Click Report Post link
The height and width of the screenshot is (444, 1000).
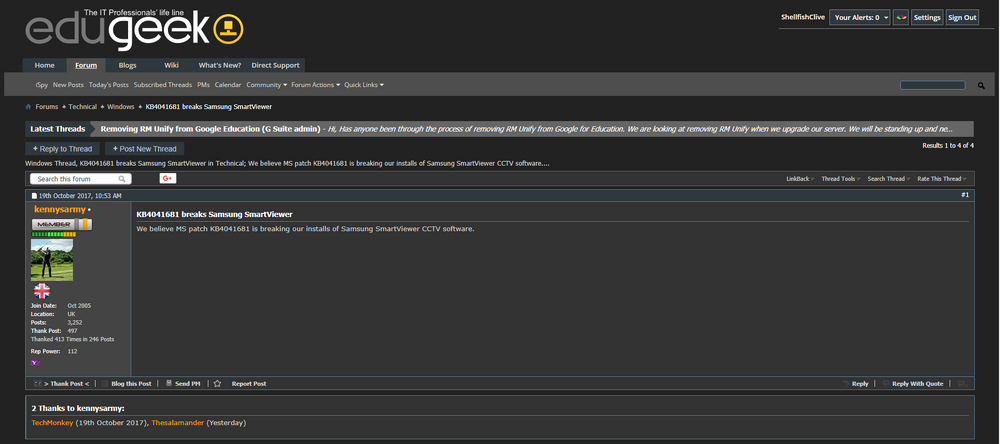[249, 383]
